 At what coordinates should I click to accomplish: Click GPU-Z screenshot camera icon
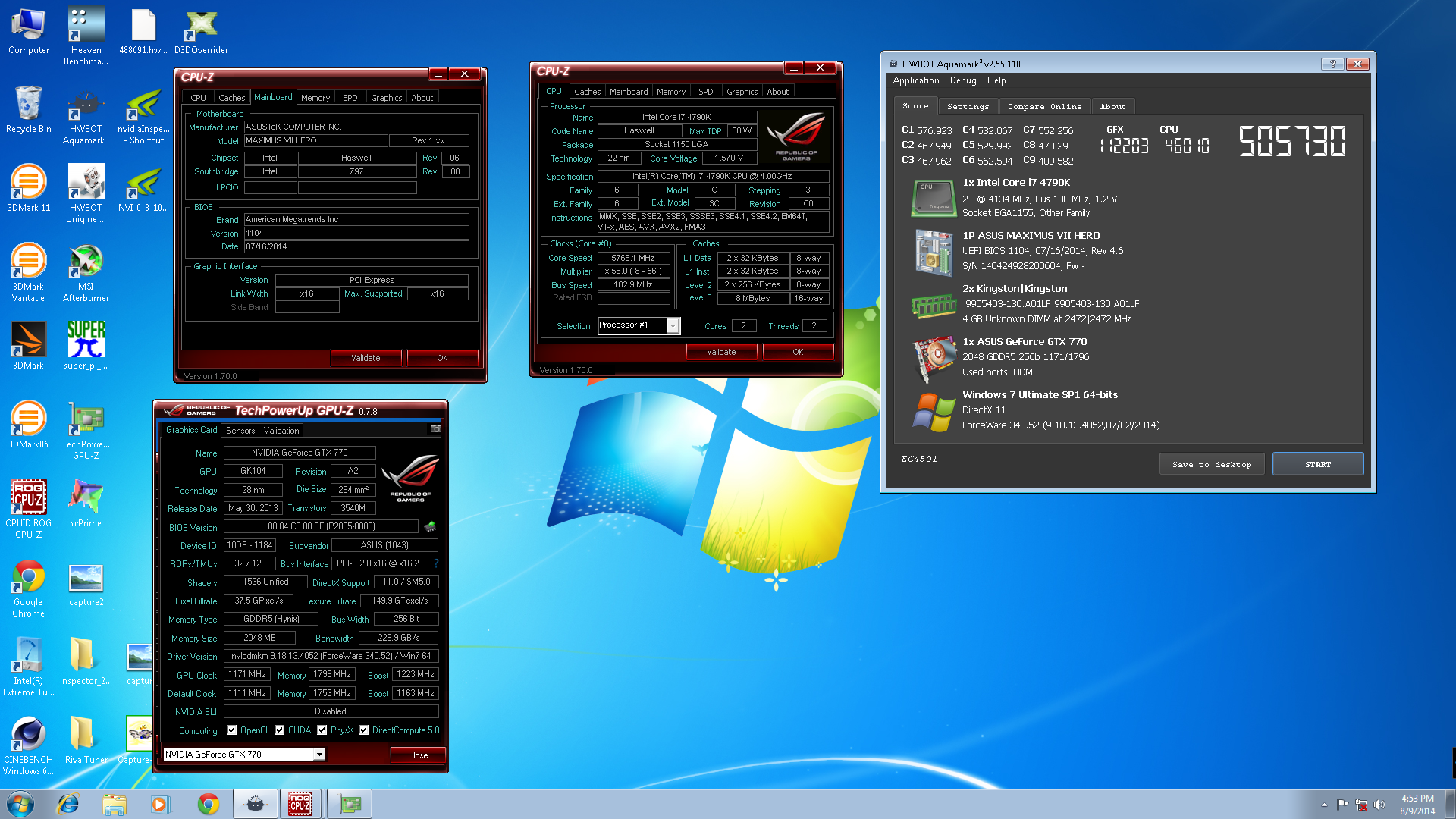tap(436, 429)
